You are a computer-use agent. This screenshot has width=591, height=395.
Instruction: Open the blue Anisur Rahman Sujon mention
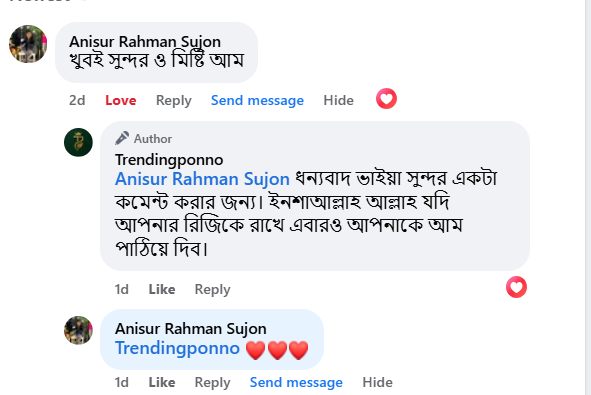click(202, 179)
